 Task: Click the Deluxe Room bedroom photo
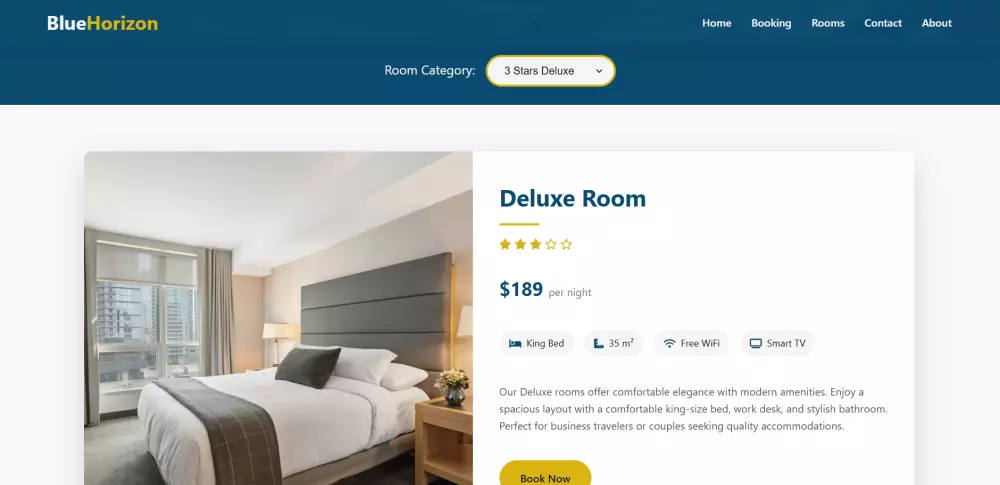(x=278, y=318)
